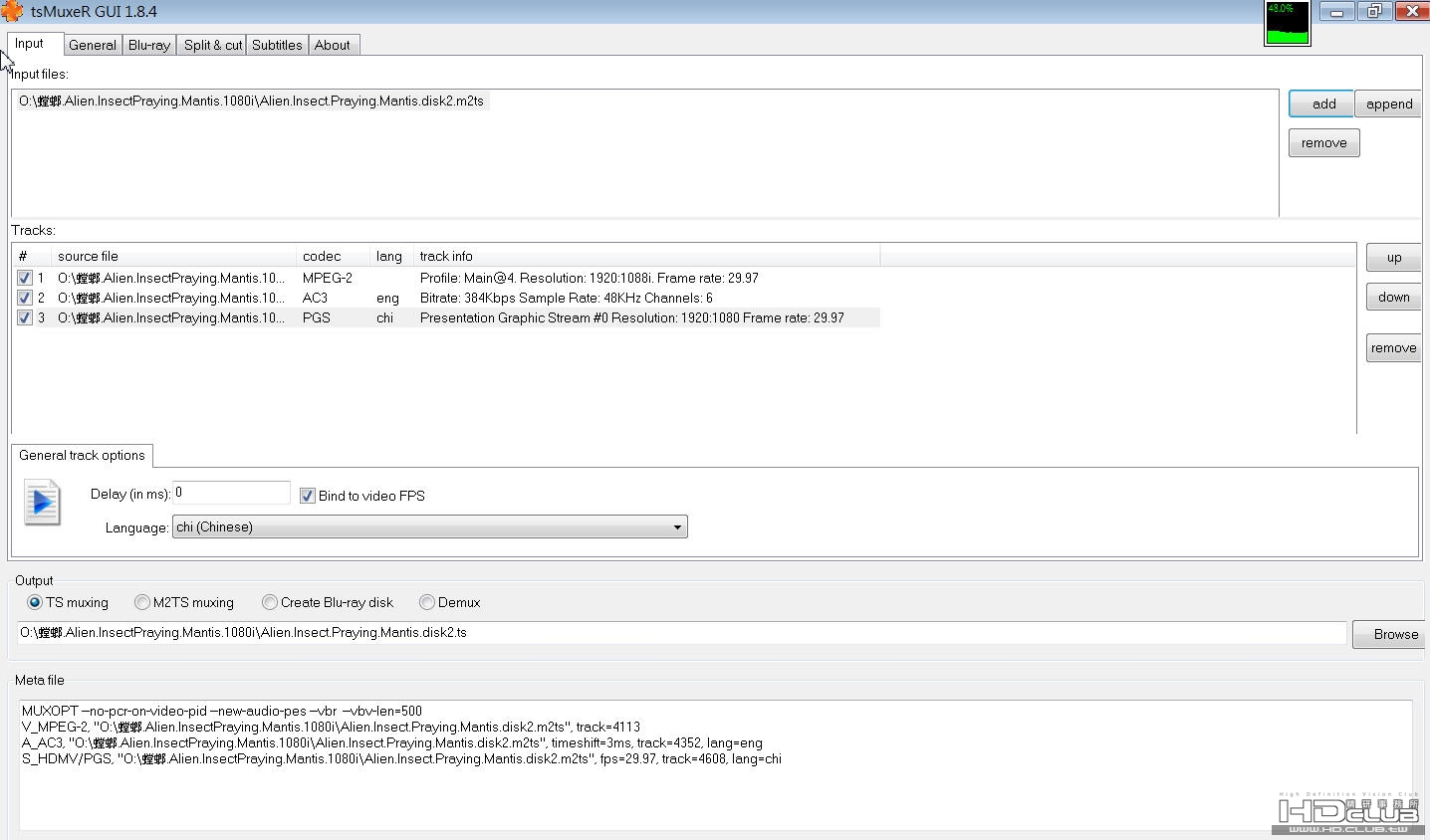
Task: Click the 'codec' column header
Action: 333,256
